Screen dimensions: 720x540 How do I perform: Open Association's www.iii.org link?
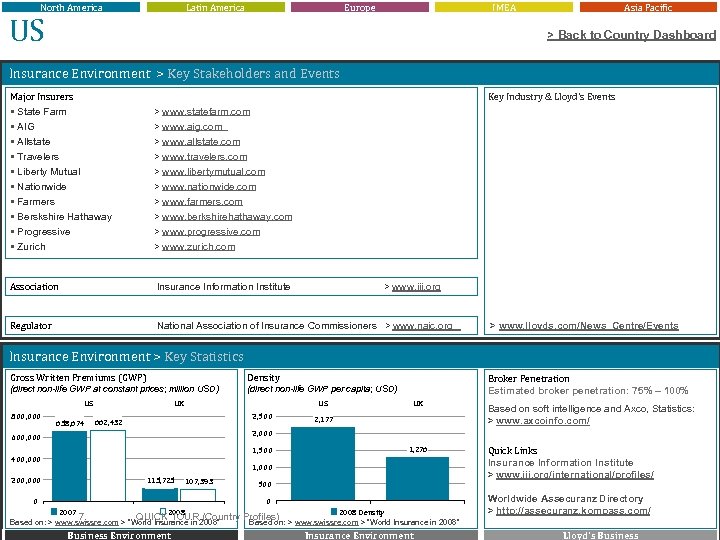[416, 287]
